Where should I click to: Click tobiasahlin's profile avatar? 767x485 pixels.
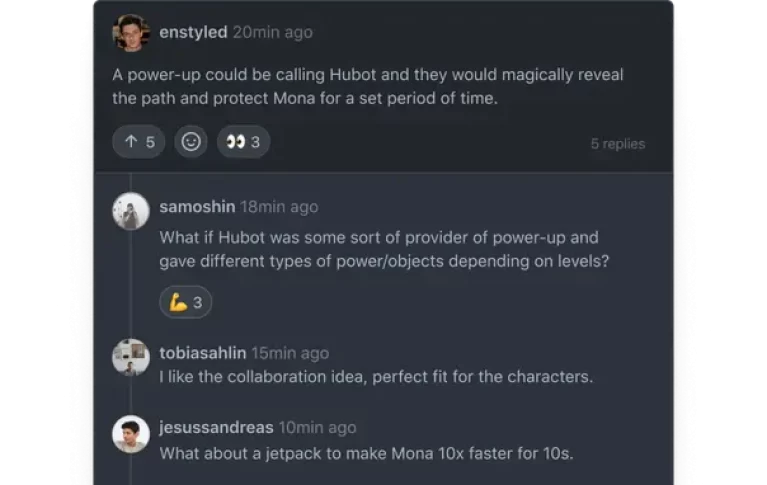[x=131, y=357]
